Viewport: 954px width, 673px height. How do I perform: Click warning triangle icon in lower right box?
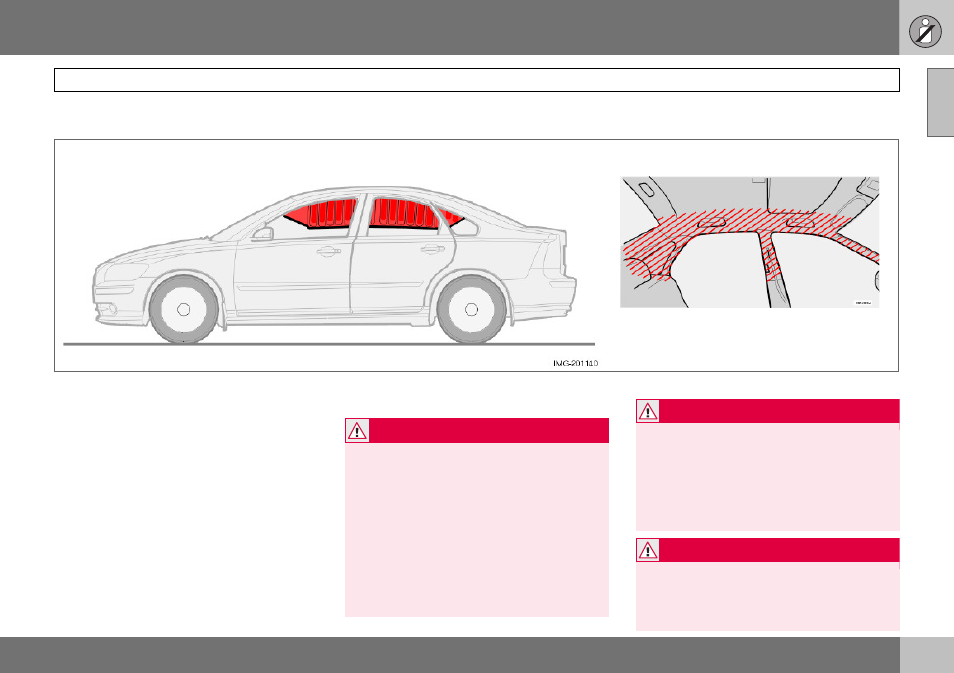pos(647,550)
